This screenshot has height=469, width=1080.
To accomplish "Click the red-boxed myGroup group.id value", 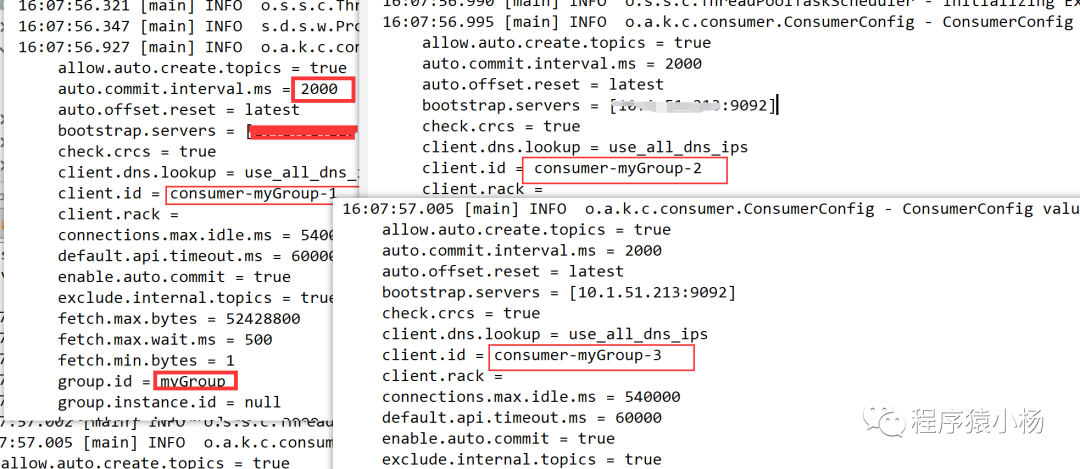I will (195, 381).
